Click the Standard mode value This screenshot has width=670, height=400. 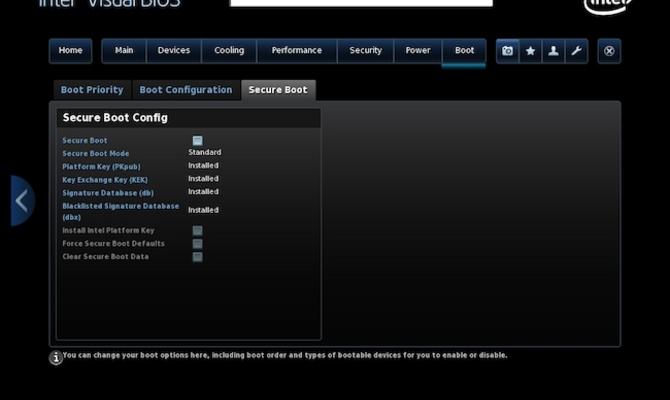[205, 153]
